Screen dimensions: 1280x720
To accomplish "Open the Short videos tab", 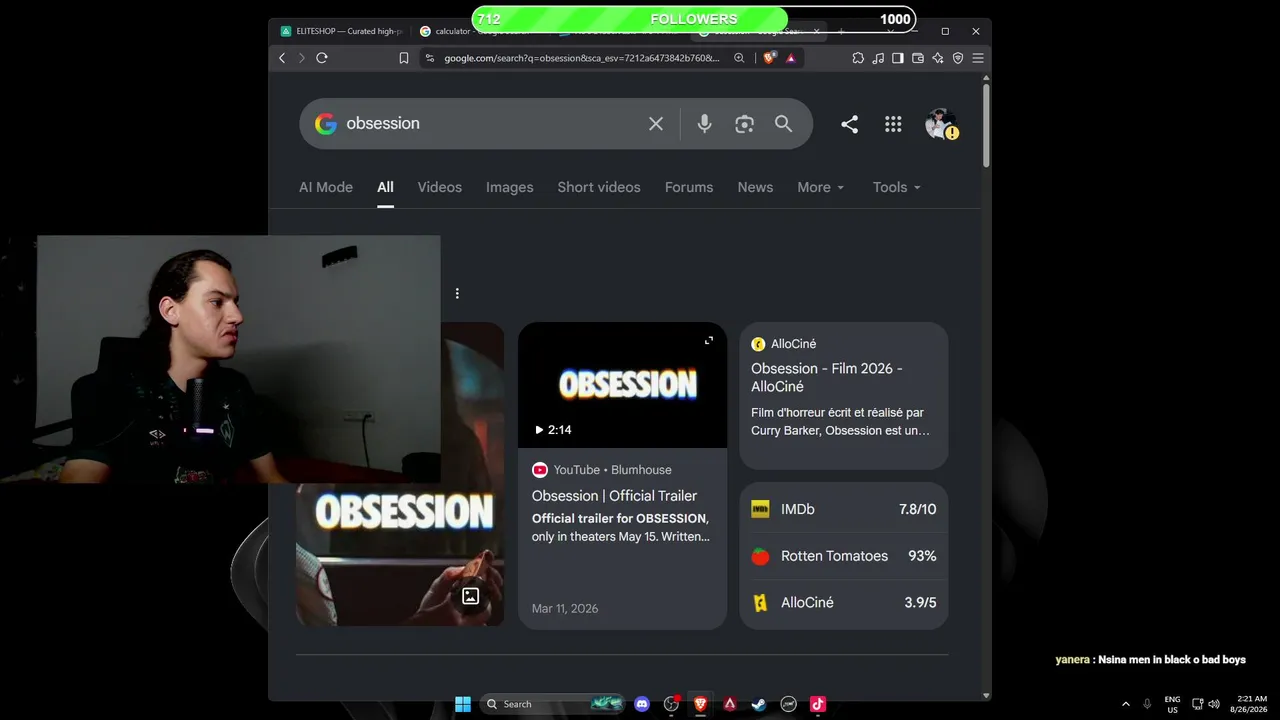I will click(599, 187).
